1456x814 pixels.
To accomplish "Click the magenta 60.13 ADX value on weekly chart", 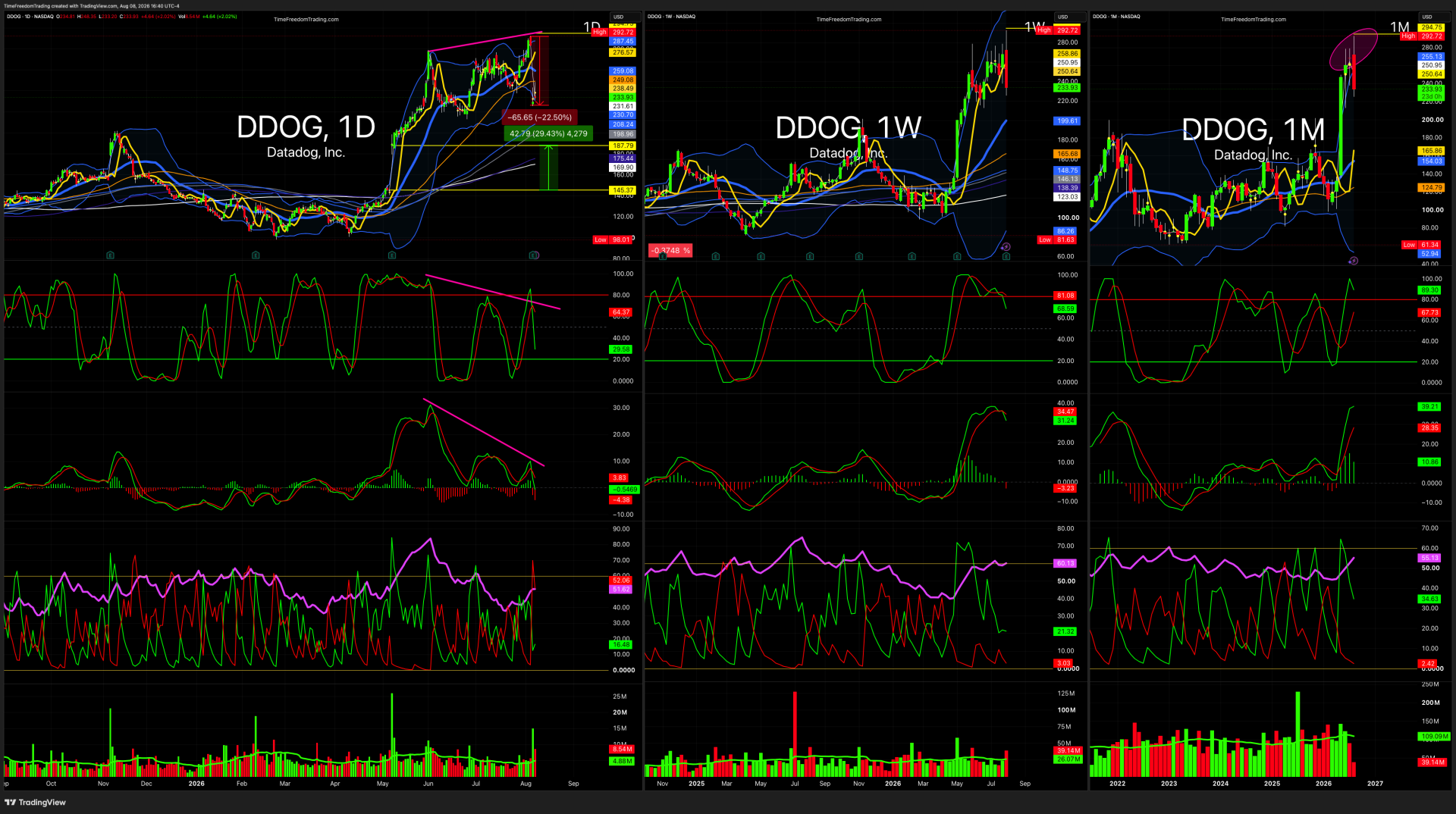I will tap(1065, 563).
